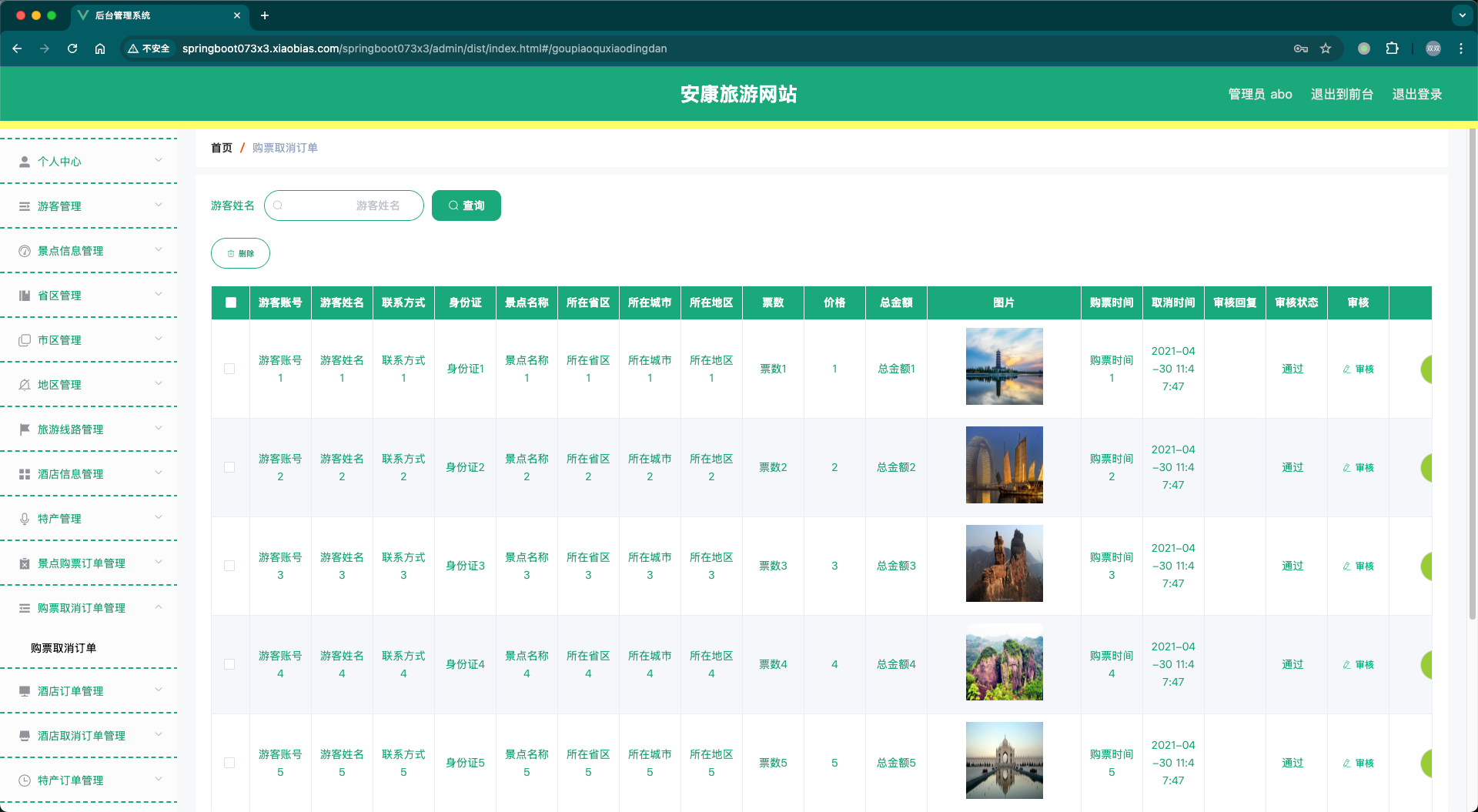Click the browser home icon
The width and height of the screenshot is (1478, 812).
100,48
